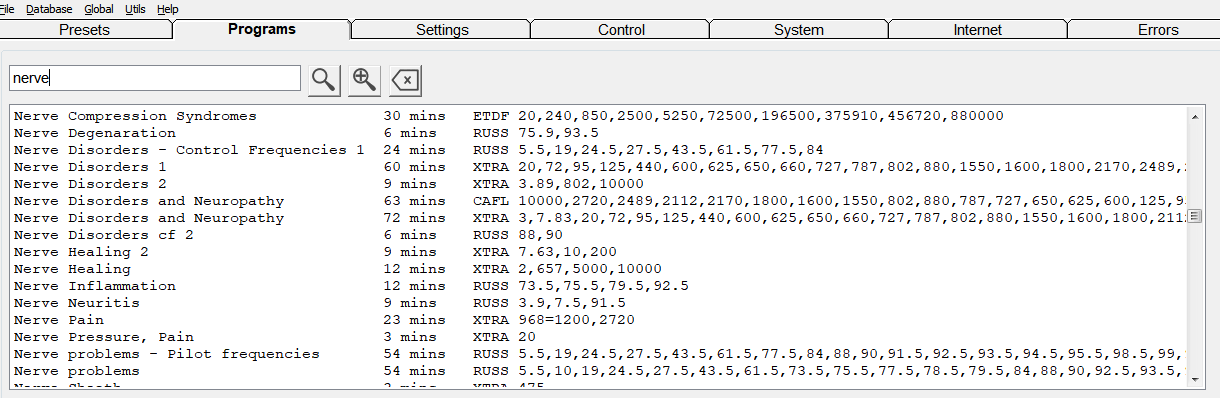
Task: Open the Control tab
Action: 621,30
